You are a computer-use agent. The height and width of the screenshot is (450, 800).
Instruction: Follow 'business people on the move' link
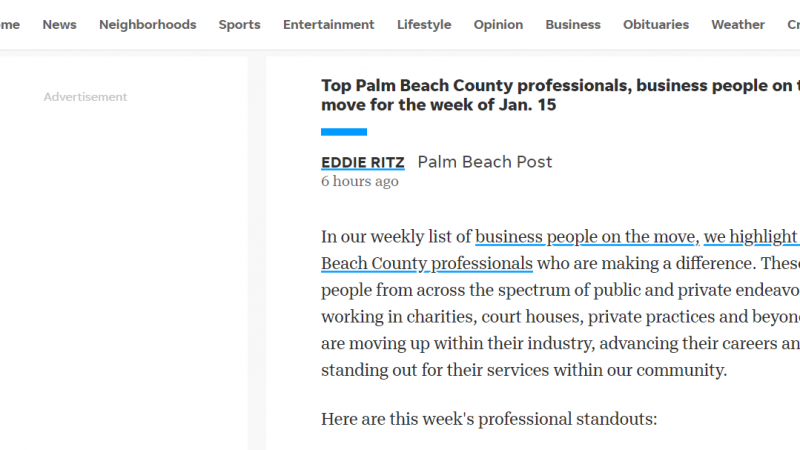pos(587,237)
